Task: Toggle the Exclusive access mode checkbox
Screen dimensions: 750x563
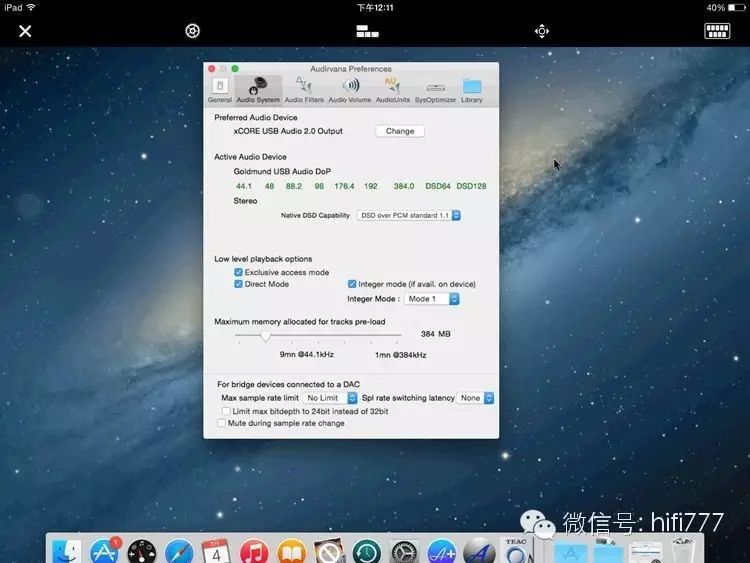Action: click(x=238, y=272)
